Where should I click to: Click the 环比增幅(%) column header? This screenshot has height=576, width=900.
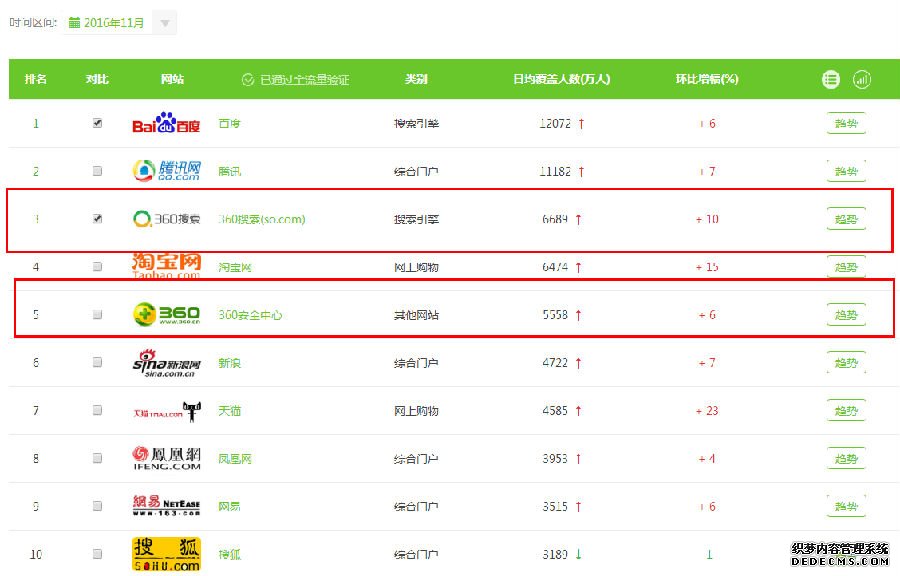point(707,79)
